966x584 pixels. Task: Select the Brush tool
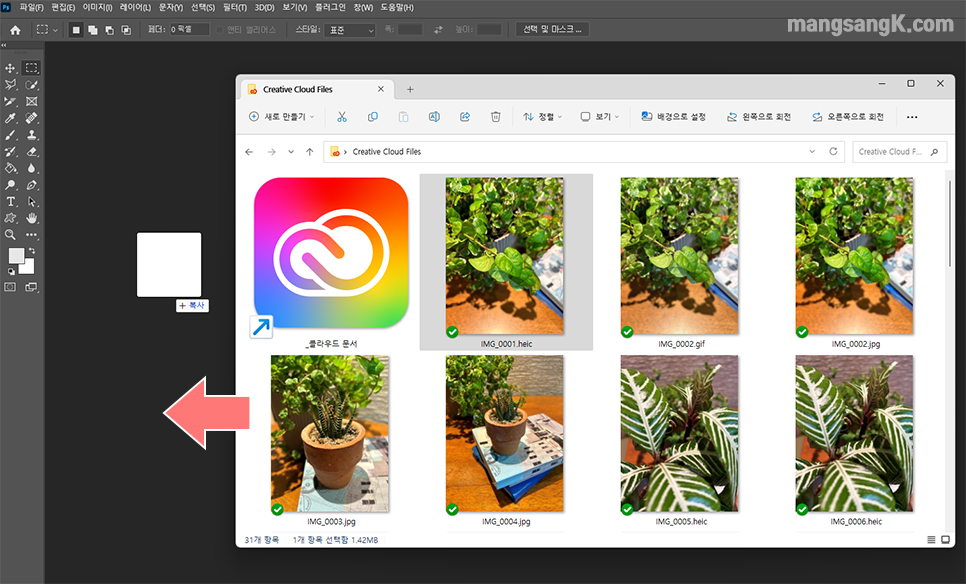(x=10, y=134)
